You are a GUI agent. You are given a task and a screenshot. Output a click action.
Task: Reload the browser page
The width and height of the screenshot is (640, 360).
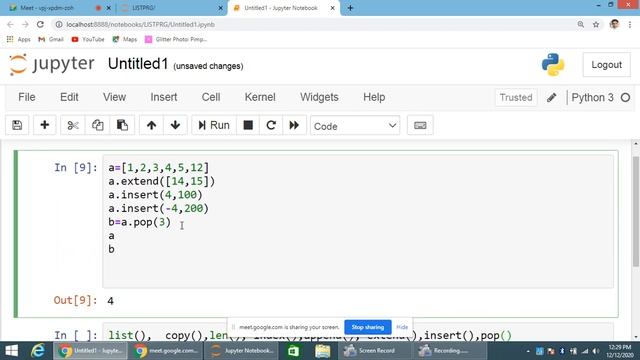pos(40,24)
